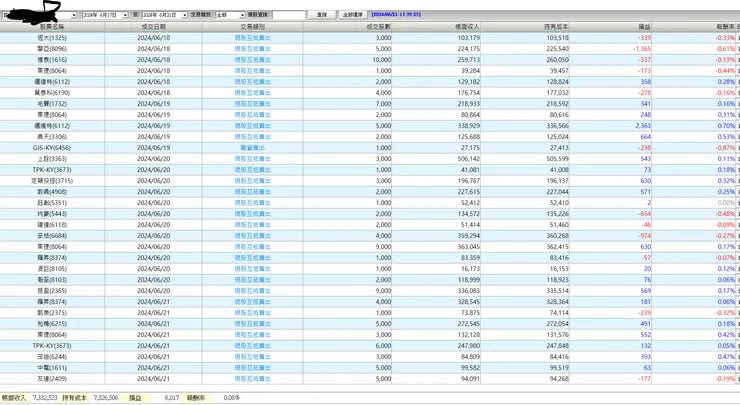This screenshot has height=405, width=740.
Task: Select the 凌巨(8105) stock name
Action: pos(52,269)
